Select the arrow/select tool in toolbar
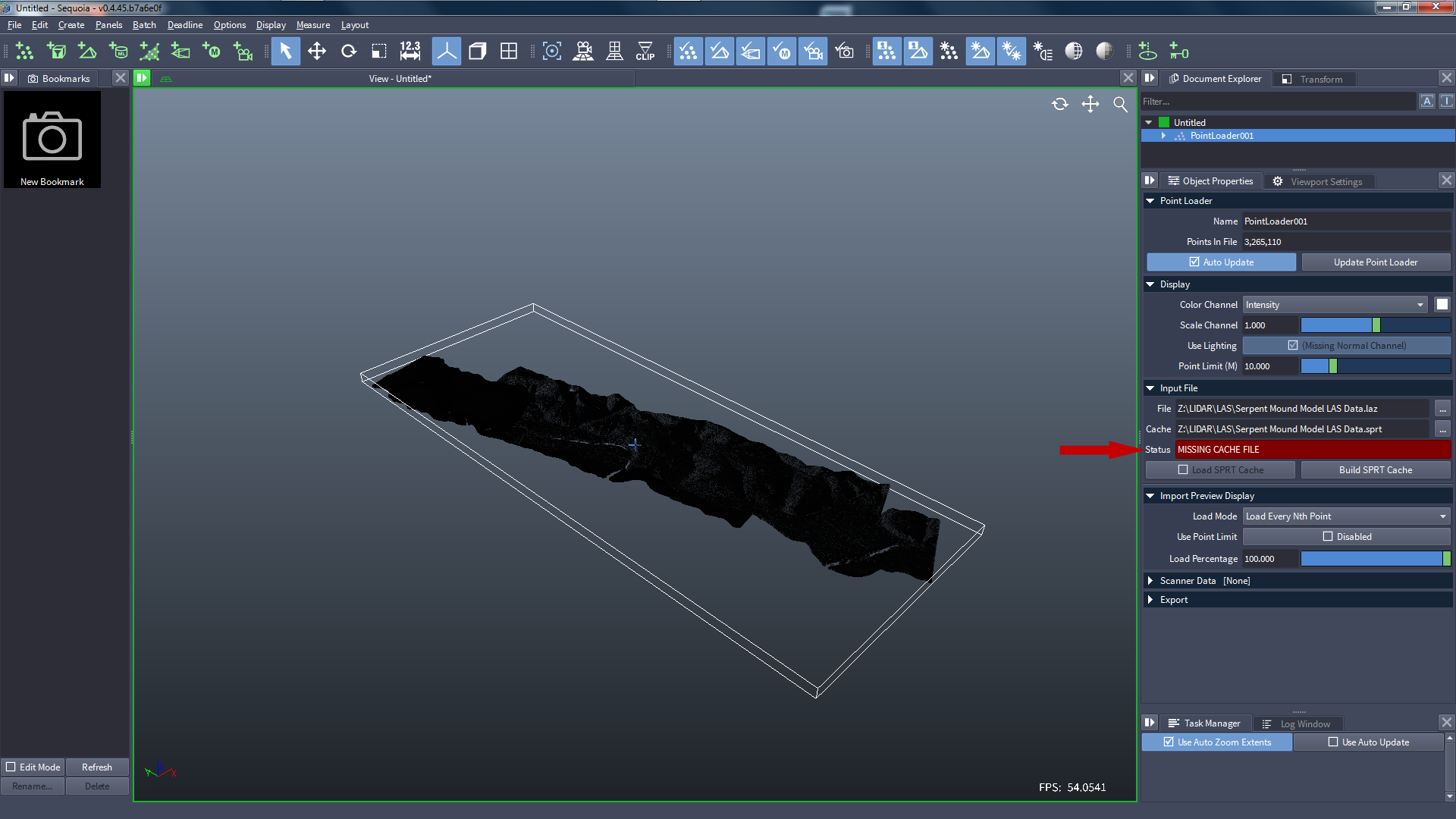Image resolution: width=1456 pixels, height=819 pixels. (x=285, y=52)
